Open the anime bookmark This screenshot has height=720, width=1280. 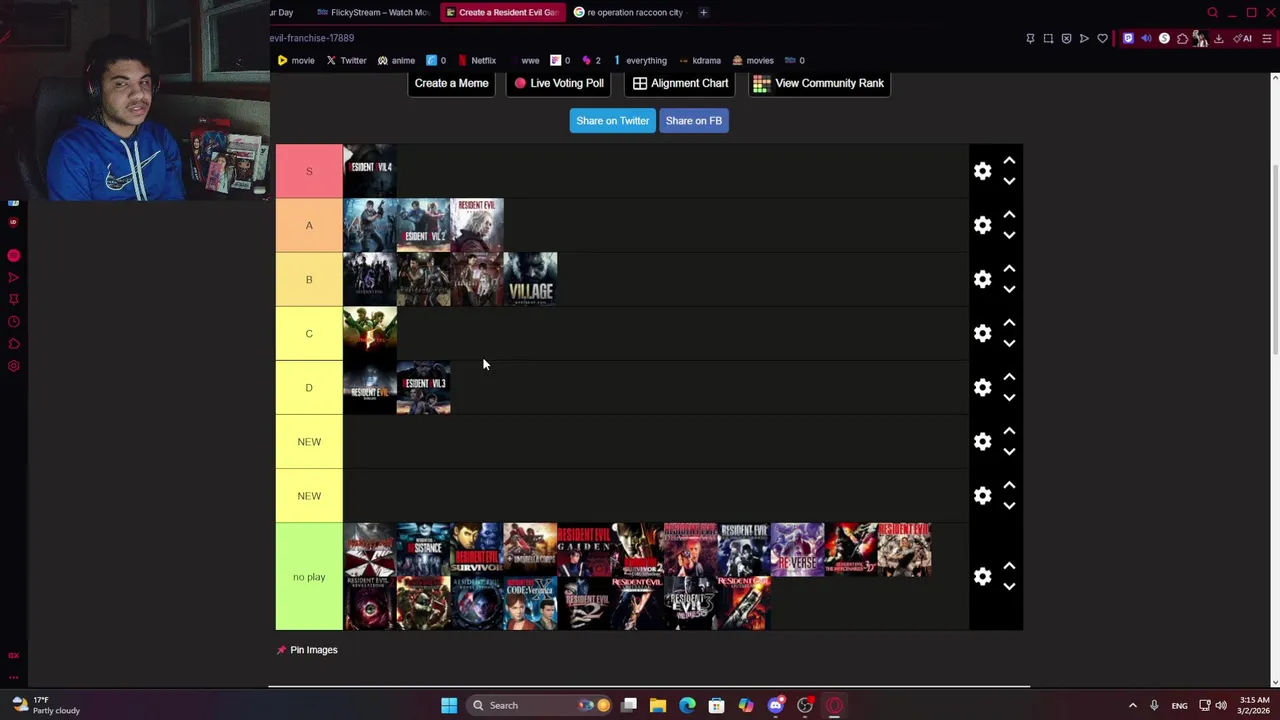[396, 60]
